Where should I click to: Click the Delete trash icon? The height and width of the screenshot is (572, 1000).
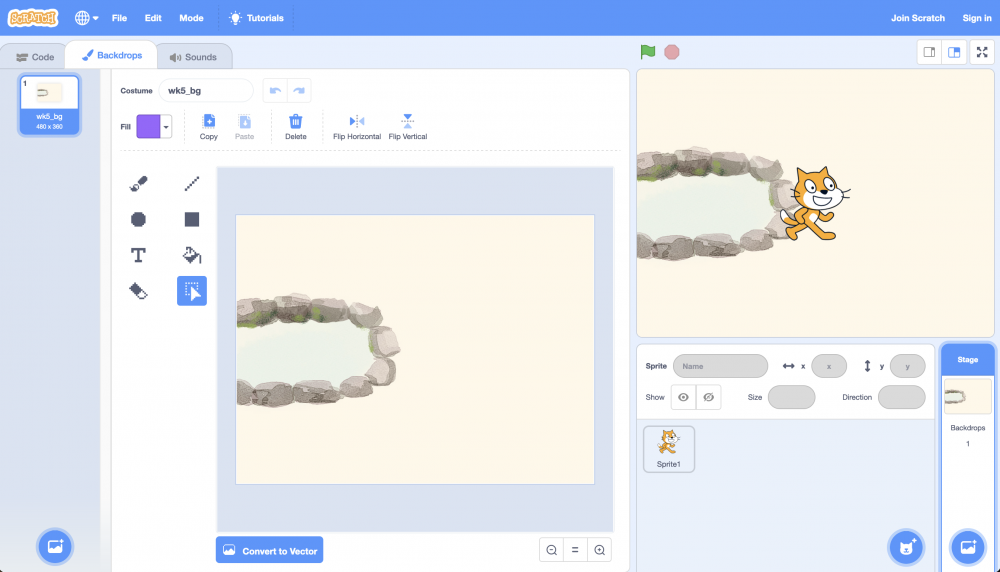pyautogui.click(x=295, y=126)
